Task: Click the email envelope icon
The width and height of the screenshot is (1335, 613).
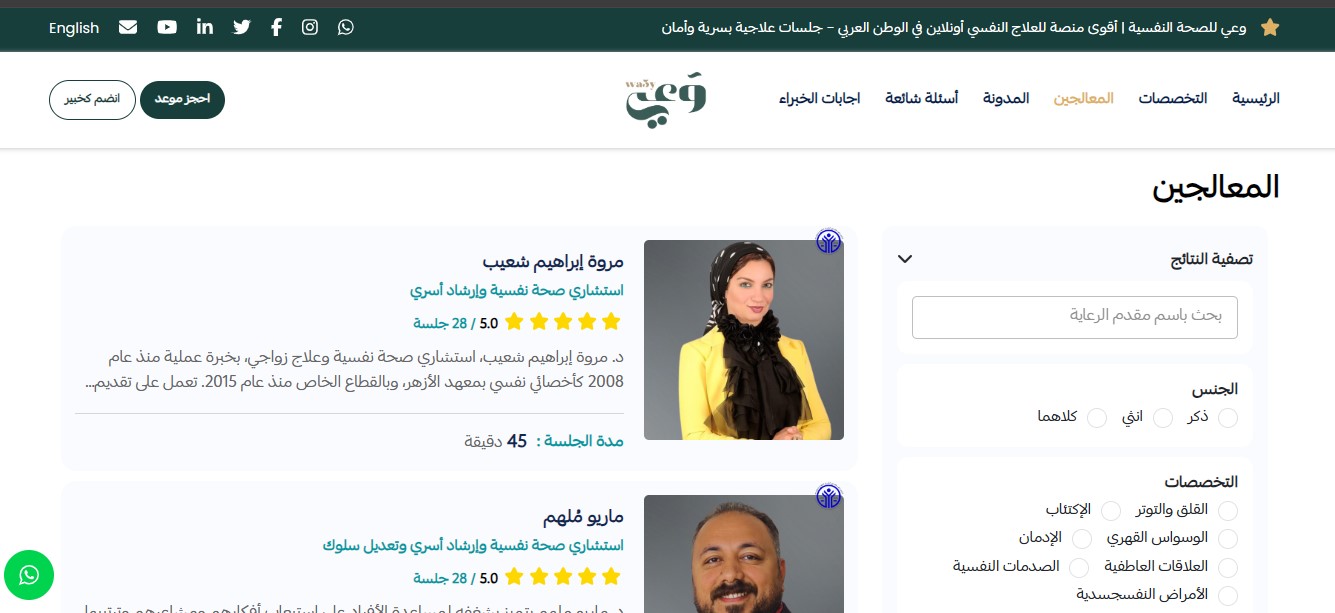Action: click(x=128, y=27)
